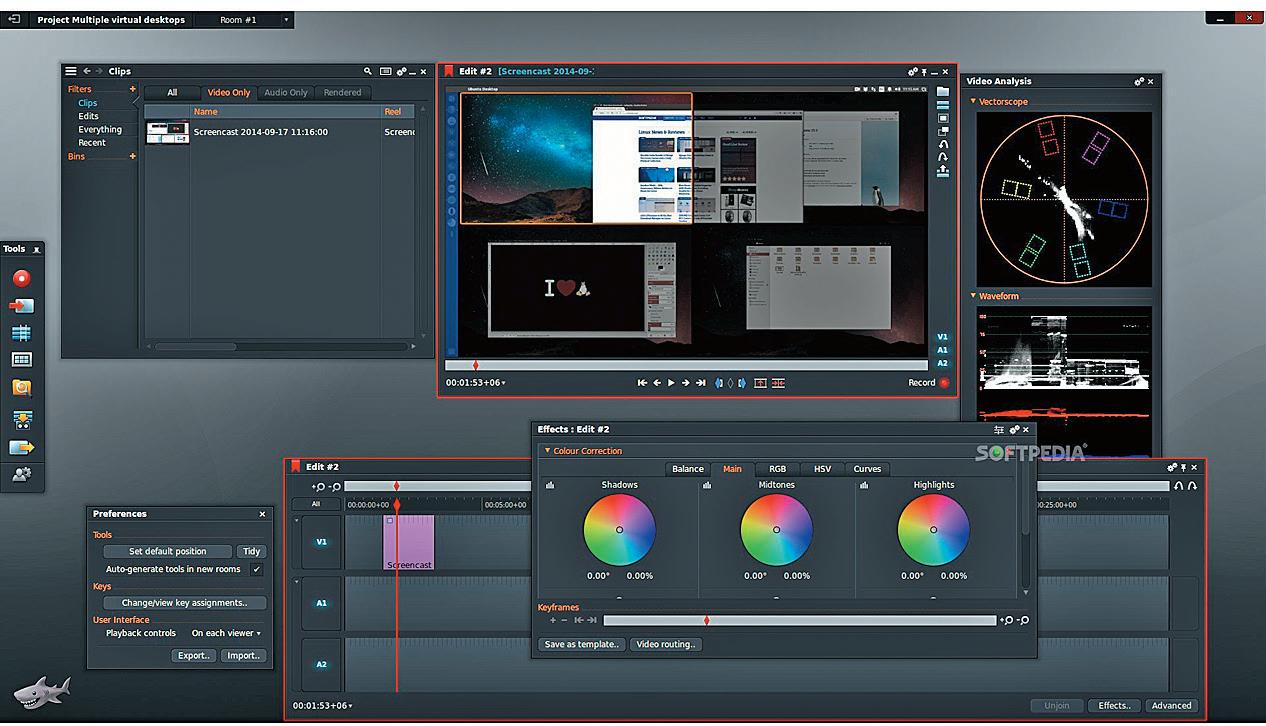Open viewer timecode 00:01:53+06 dropdown
This screenshot has width=1266, height=726.
click(x=476, y=383)
